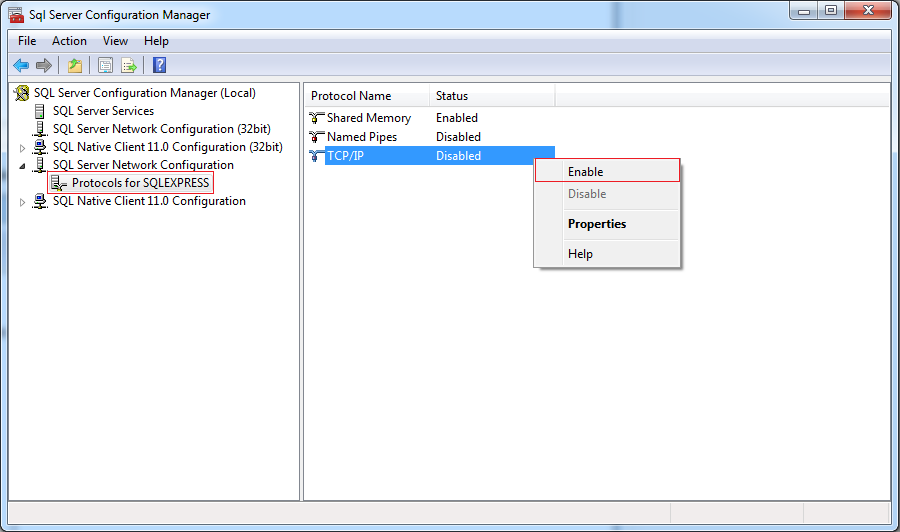Choose Disable in the context menu

[x=607, y=194]
